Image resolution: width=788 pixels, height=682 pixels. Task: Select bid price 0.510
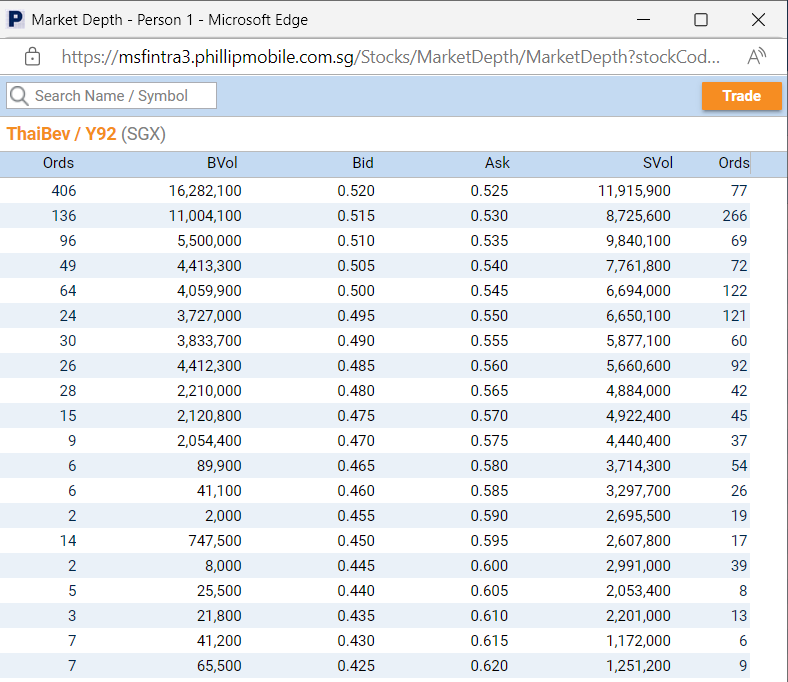click(x=356, y=241)
